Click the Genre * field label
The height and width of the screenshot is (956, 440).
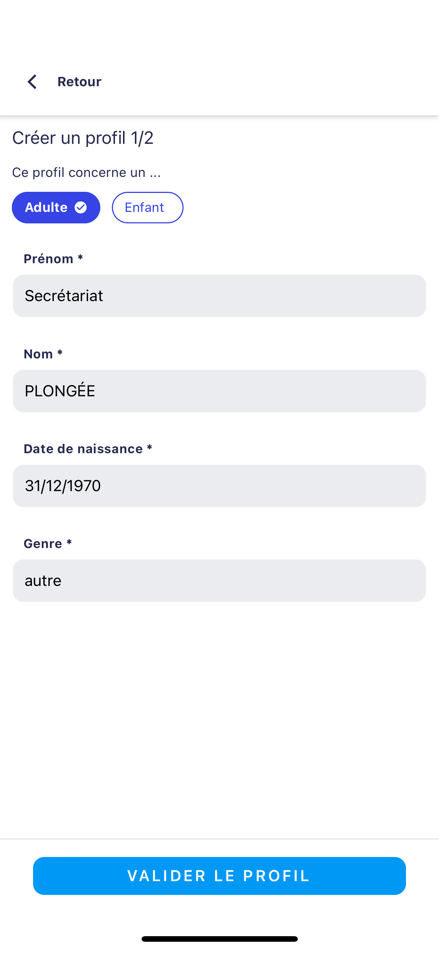click(48, 544)
